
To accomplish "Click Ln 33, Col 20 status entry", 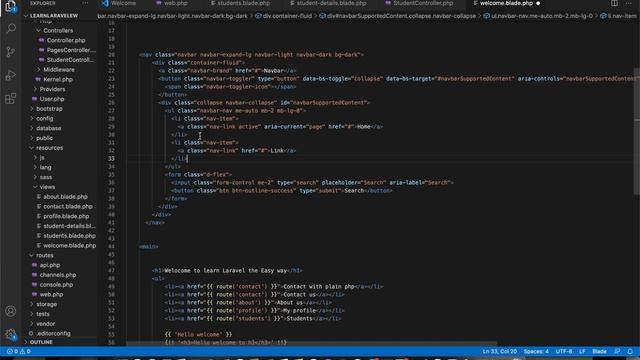I will 499,351.
